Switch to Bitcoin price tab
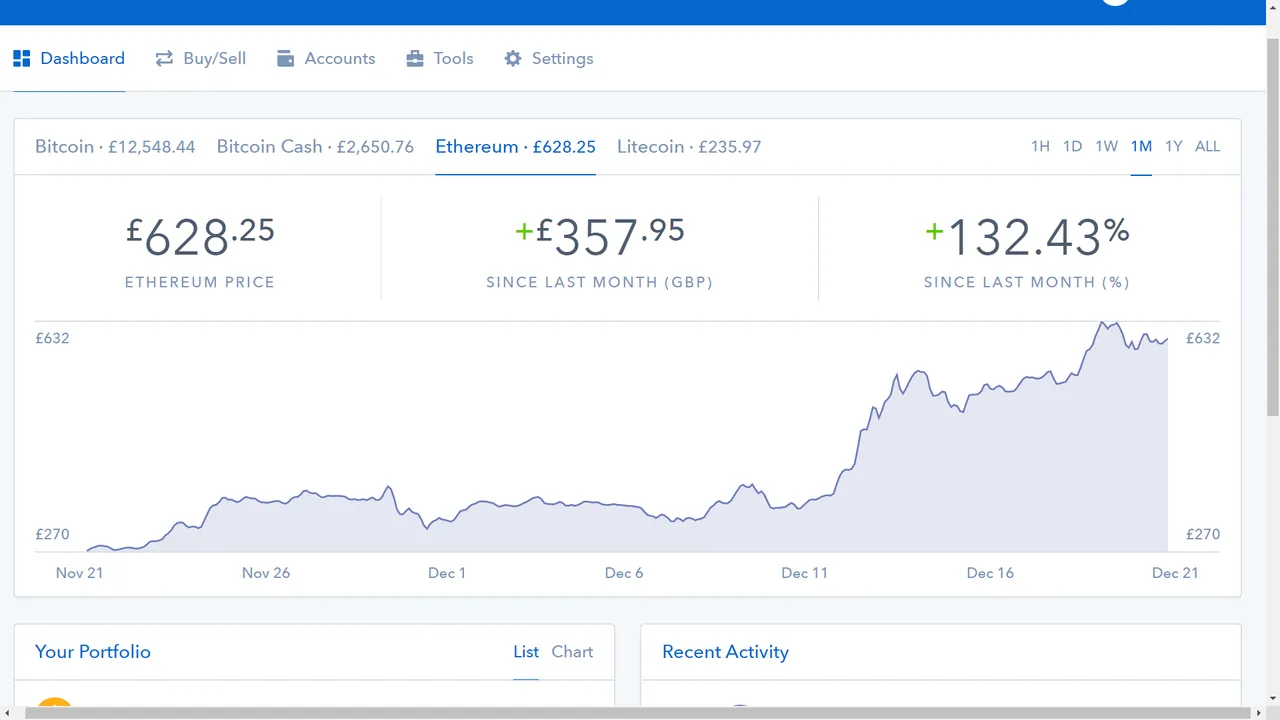Image resolution: width=1280 pixels, height=720 pixels. [115, 147]
